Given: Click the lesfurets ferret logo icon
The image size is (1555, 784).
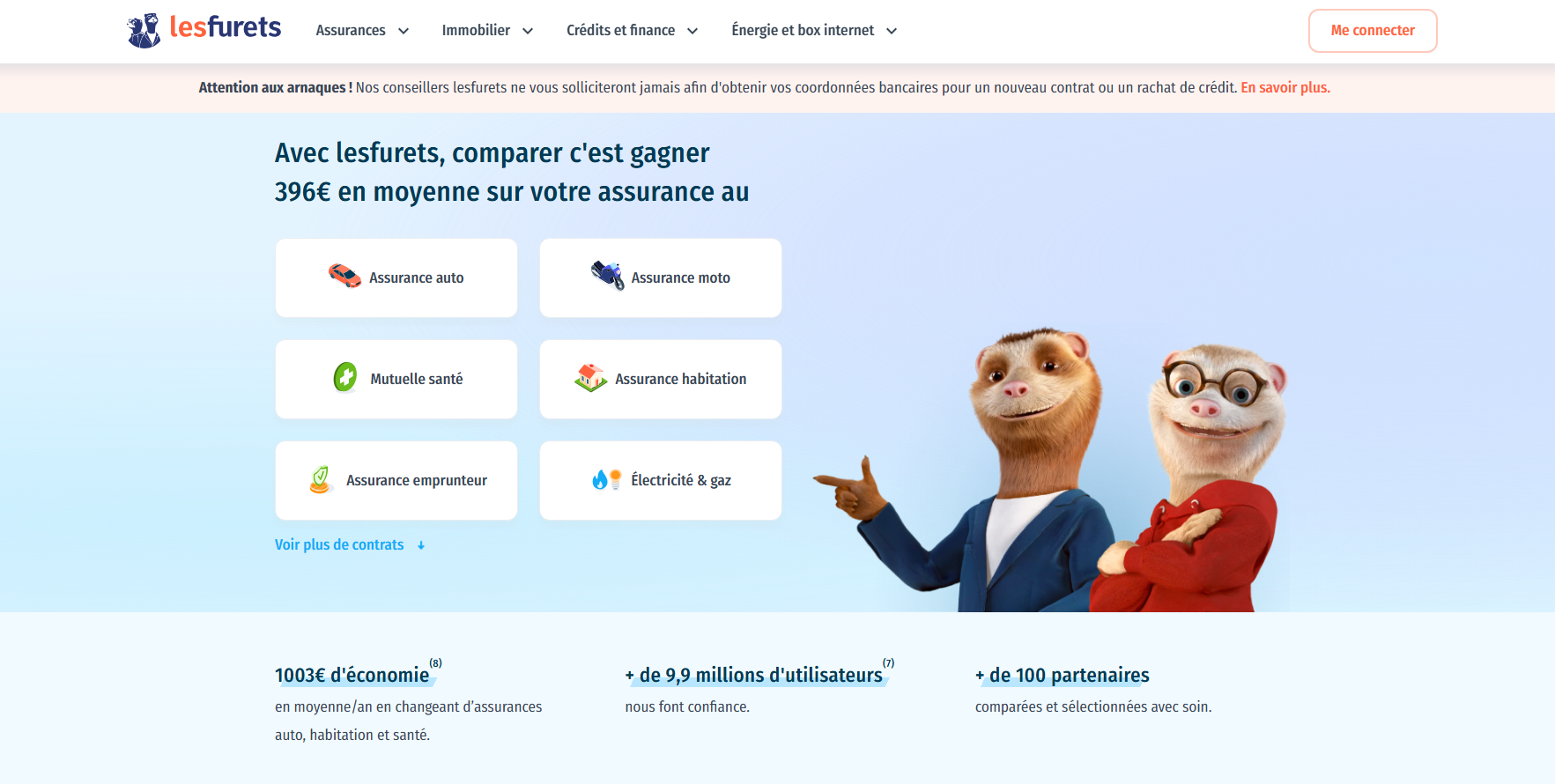Looking at the screenshot, I should point(144,31).
